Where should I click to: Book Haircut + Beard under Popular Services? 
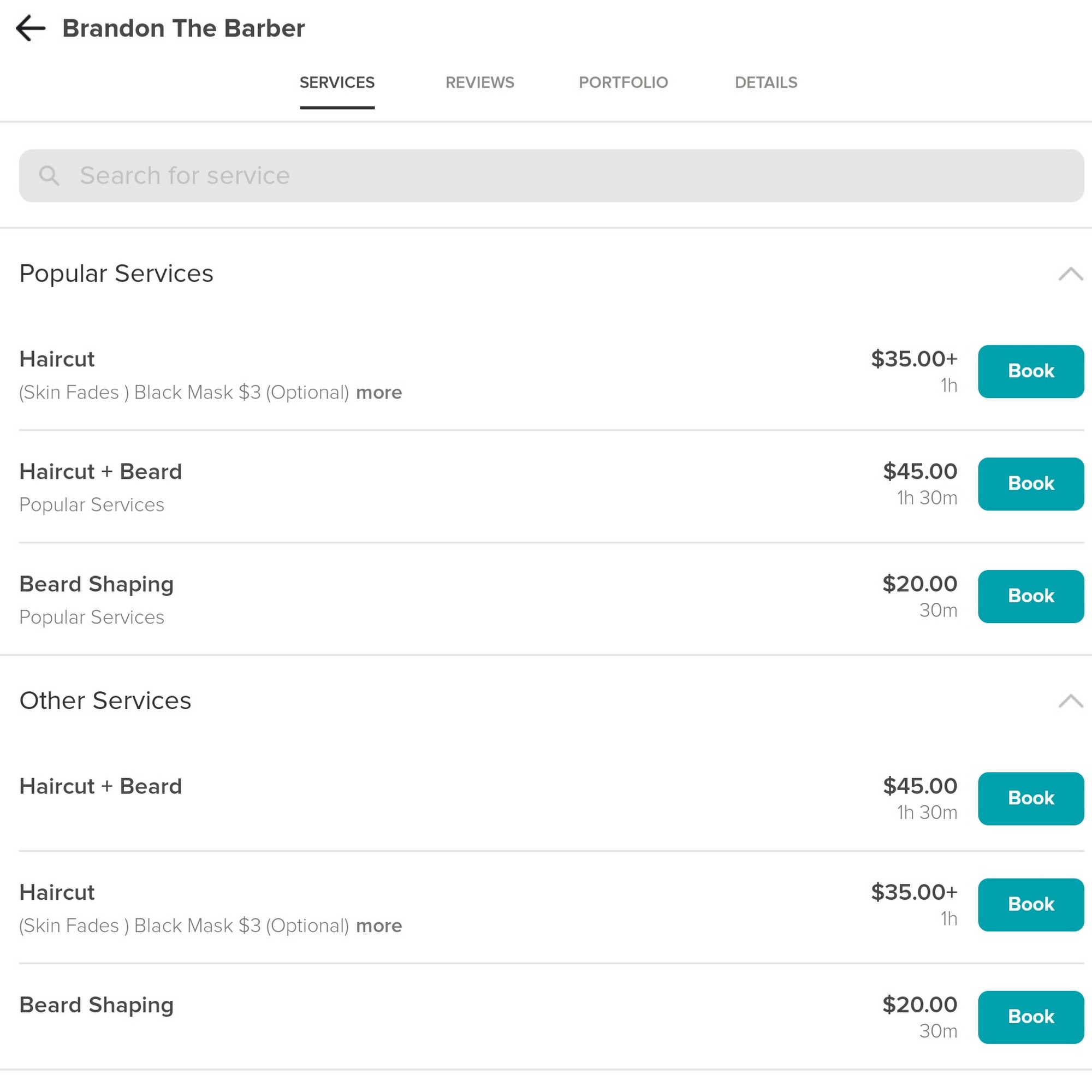(x=1030, y=484)
